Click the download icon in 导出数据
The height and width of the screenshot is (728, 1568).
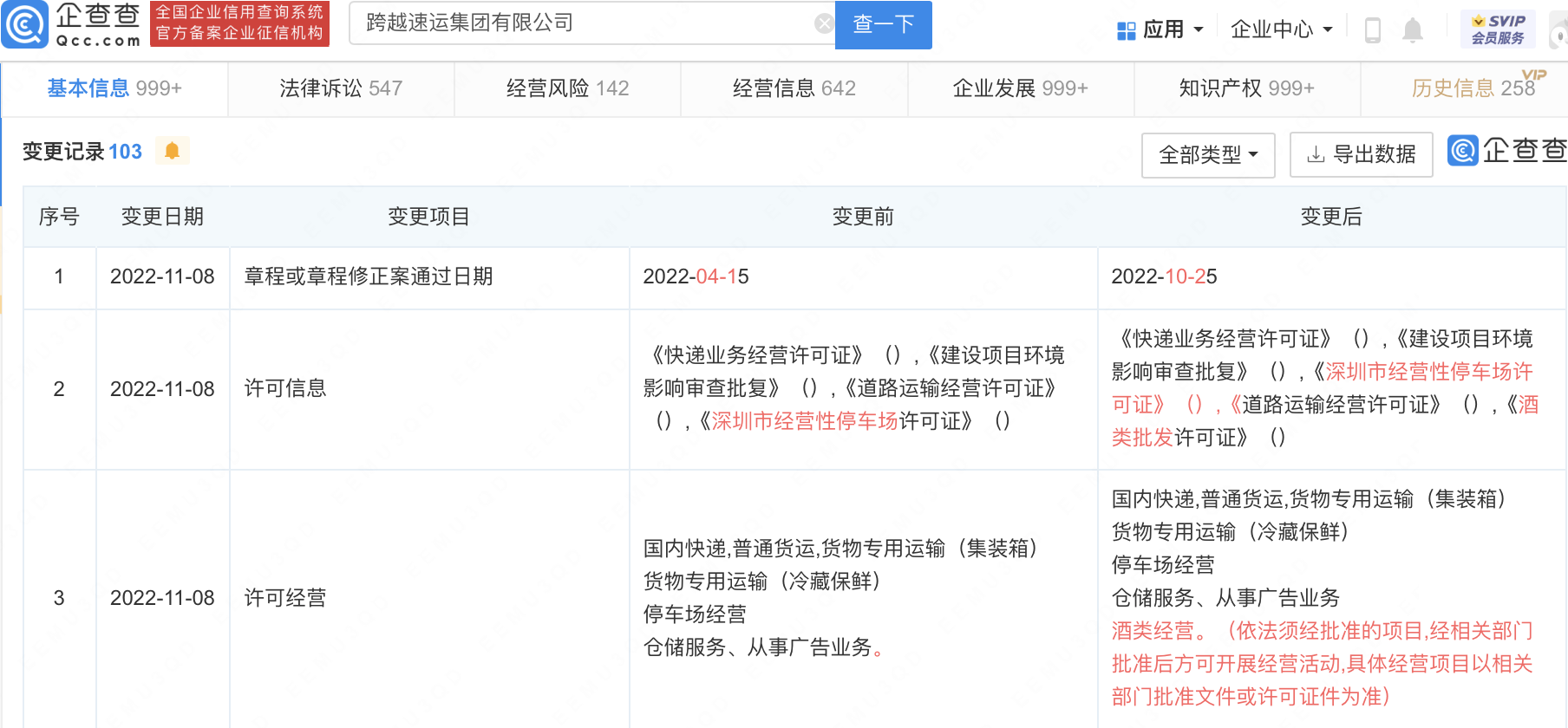click(x=1316, y=154)
